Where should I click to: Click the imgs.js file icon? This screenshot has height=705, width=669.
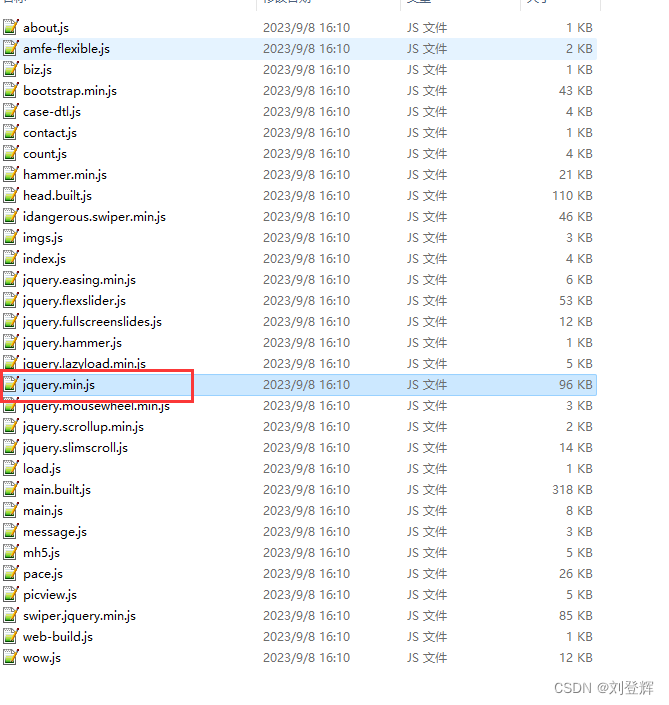[x=11, y=237]
